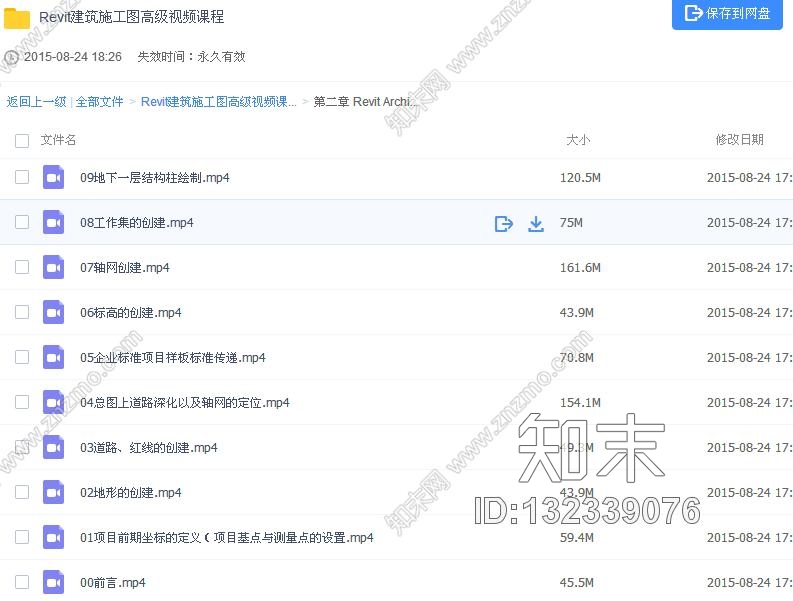
Task: Open file 05企业标准项目样板标准传递.mp4
Action: point(173,358)
